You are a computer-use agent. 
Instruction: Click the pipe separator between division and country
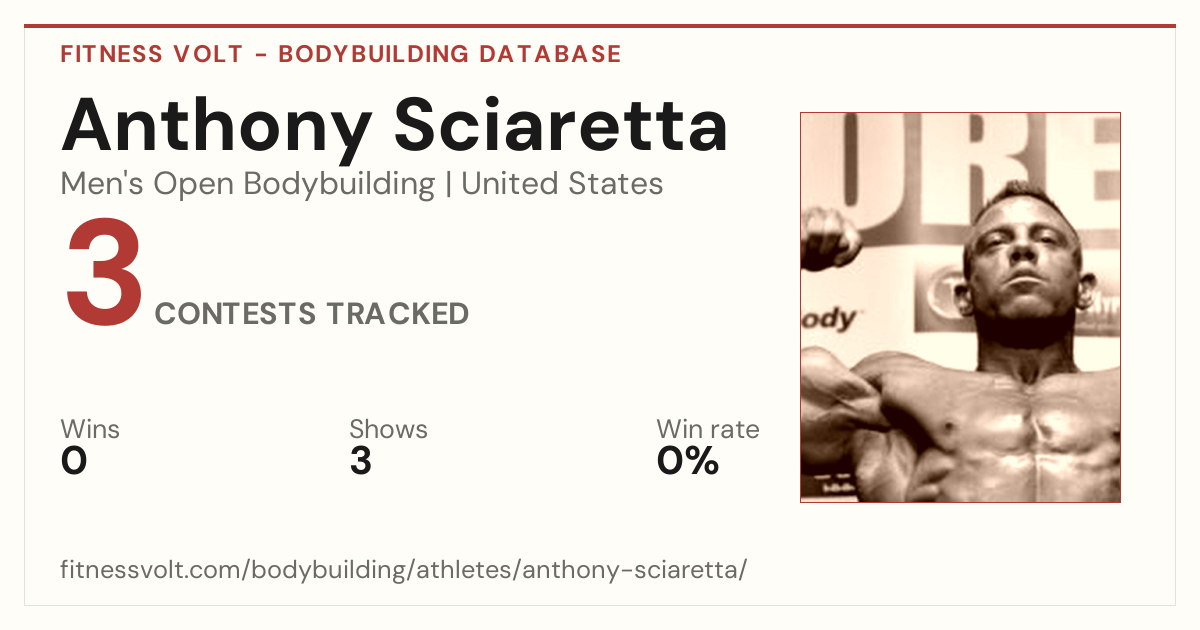[448, 185]
